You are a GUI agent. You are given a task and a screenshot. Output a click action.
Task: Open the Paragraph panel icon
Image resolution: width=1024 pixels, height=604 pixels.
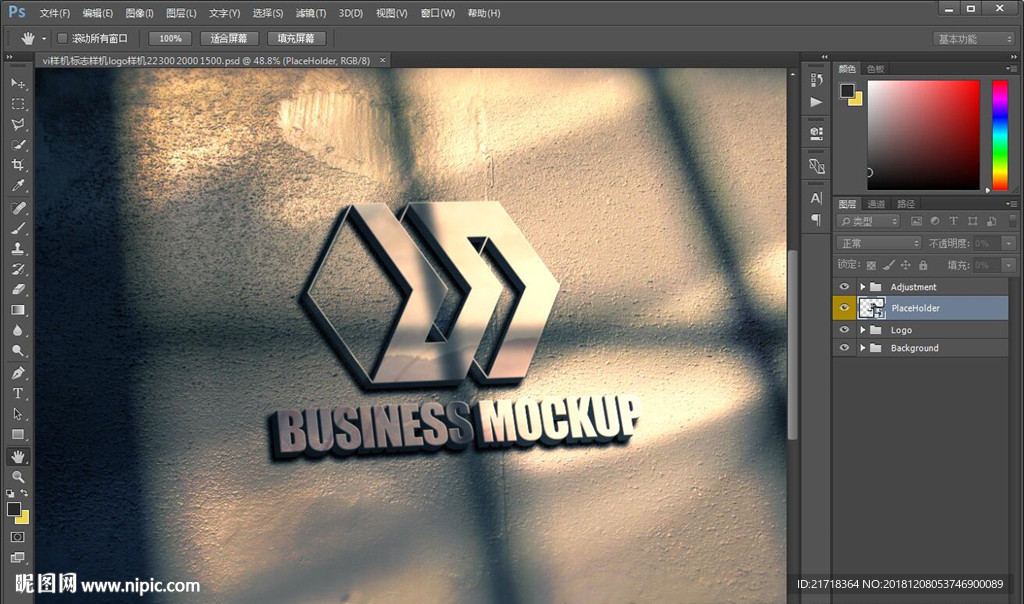tap(816, 220)
